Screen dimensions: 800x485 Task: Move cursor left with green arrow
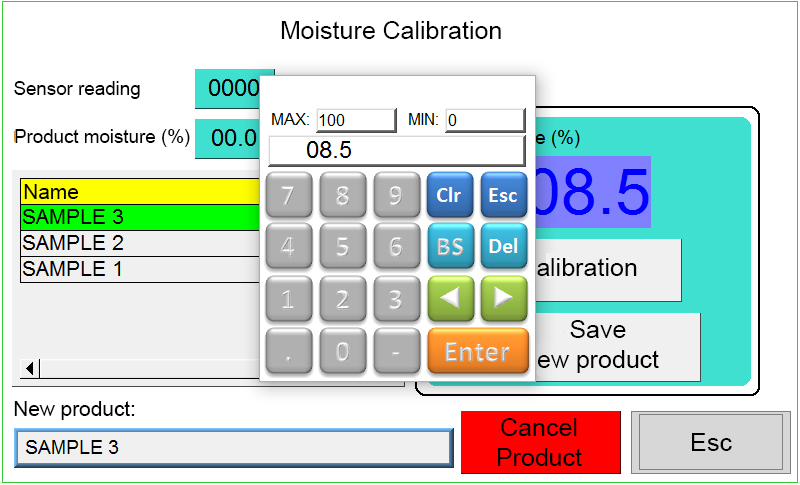(449, 298)
